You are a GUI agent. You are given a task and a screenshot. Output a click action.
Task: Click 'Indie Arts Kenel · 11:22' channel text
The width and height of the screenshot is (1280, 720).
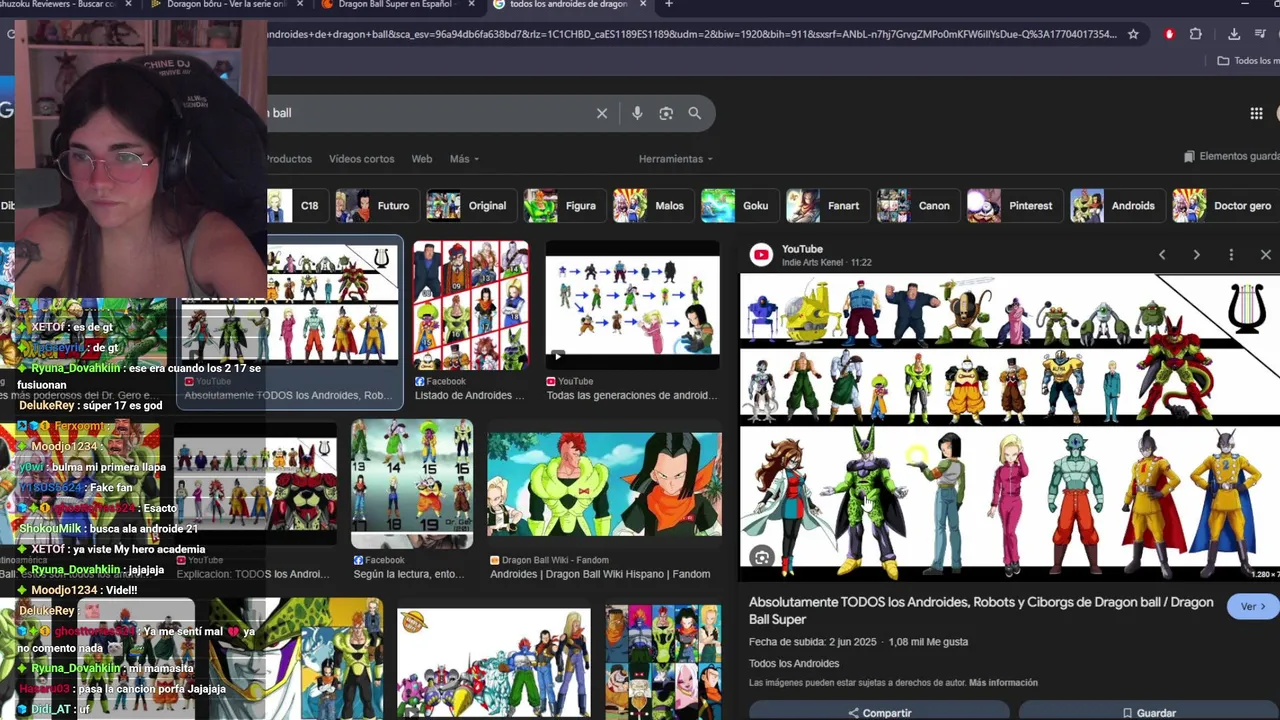[827, 263]
